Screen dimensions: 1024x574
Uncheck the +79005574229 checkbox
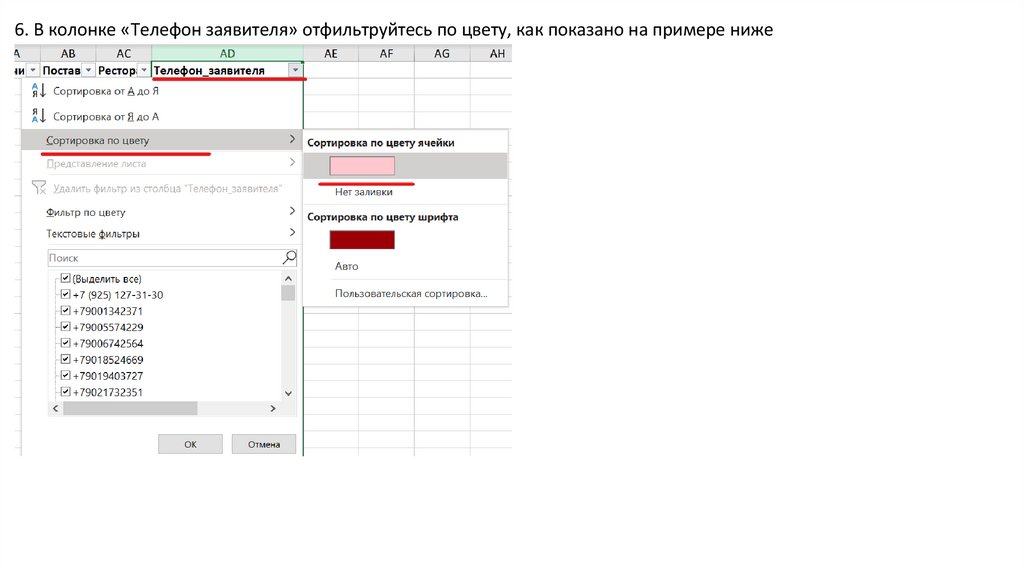[x=65, y=327]
